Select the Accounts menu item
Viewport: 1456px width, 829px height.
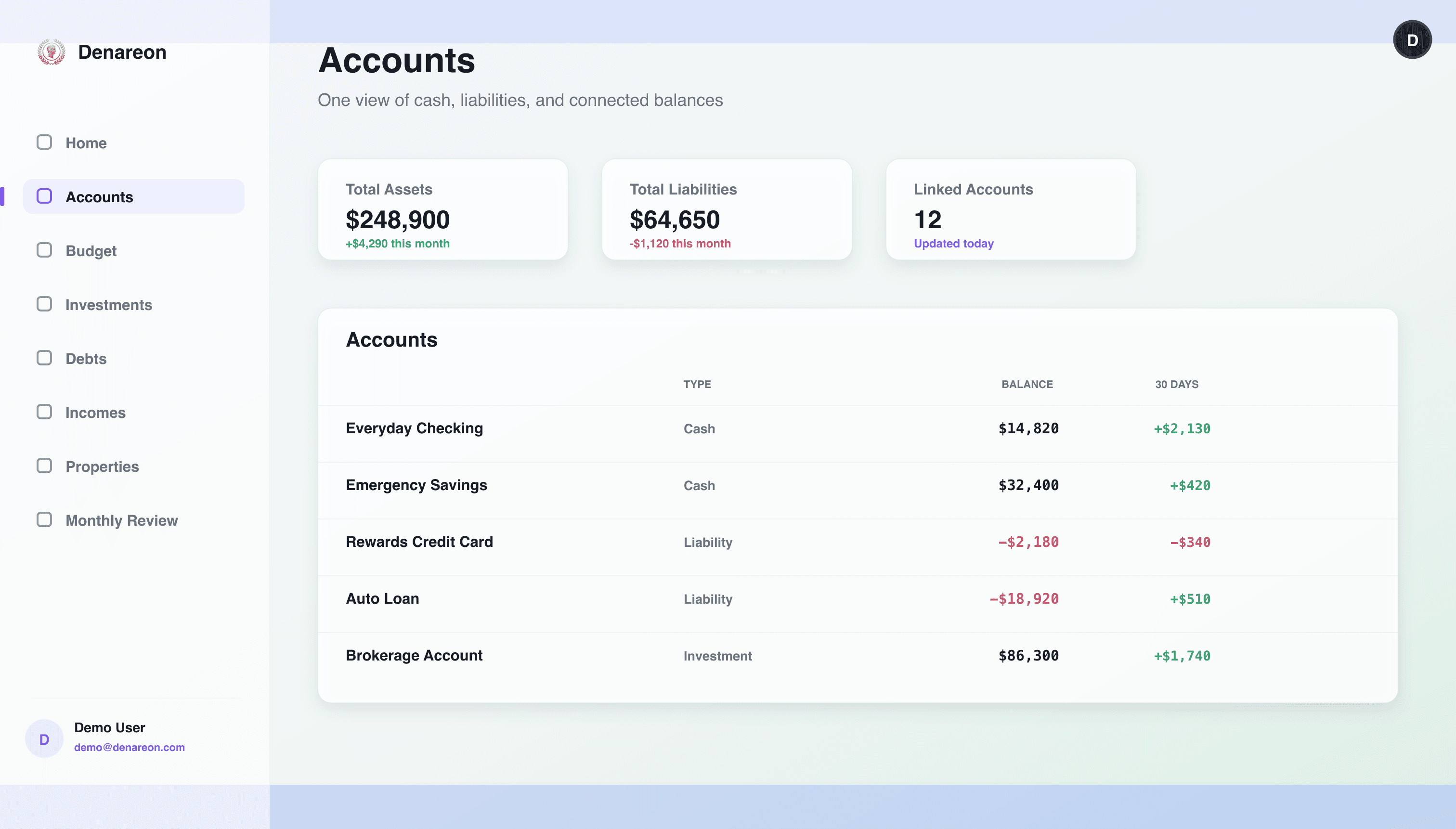coord(134,196)
